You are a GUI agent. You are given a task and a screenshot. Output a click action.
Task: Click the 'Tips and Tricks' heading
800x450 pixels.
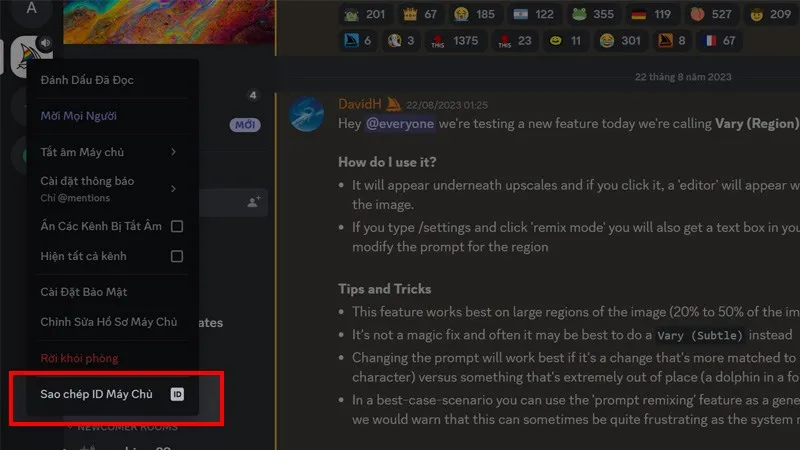click(x=385, y=289)
